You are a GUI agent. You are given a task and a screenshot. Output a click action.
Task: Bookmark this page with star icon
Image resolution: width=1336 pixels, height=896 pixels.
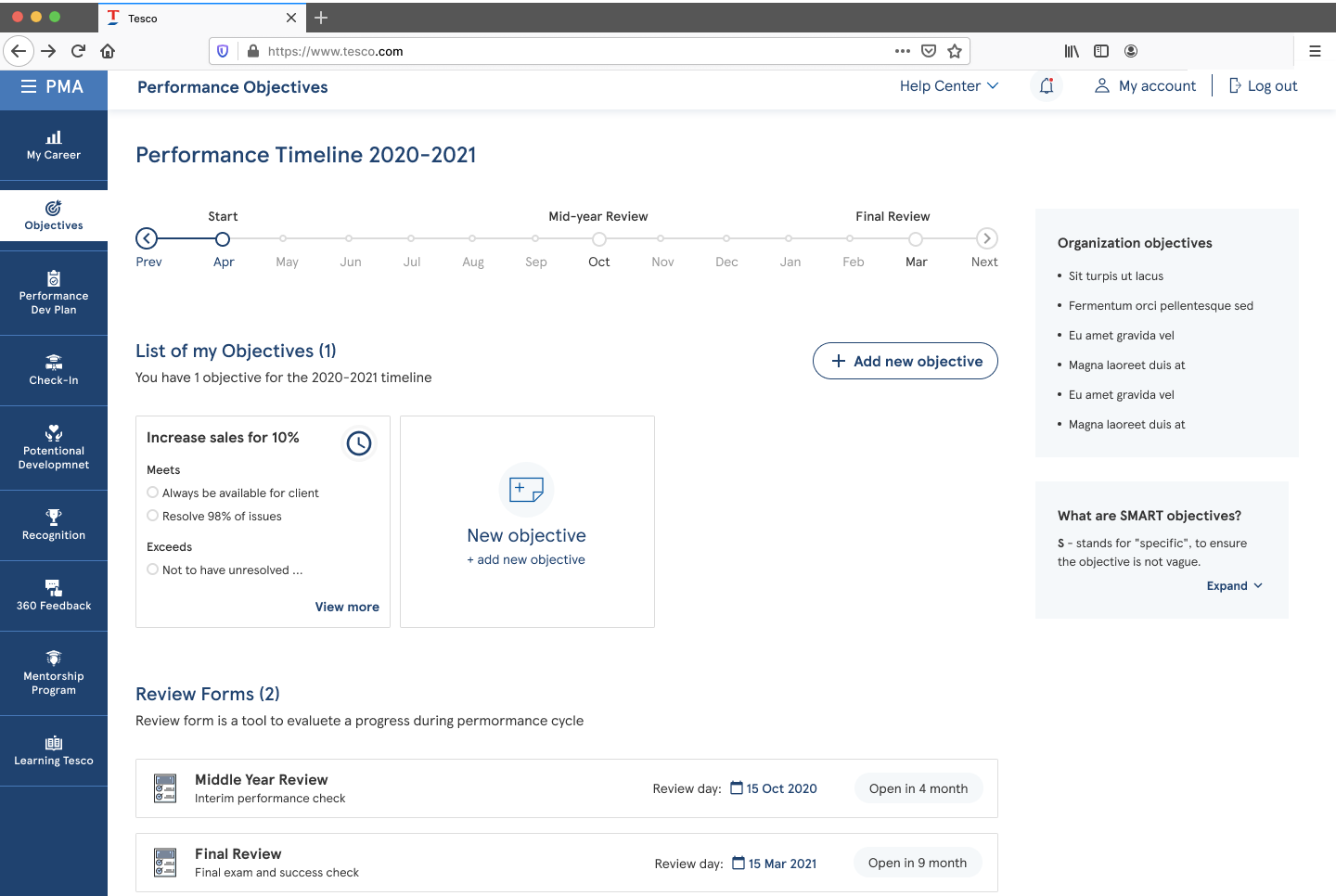[x=955, y=51]
